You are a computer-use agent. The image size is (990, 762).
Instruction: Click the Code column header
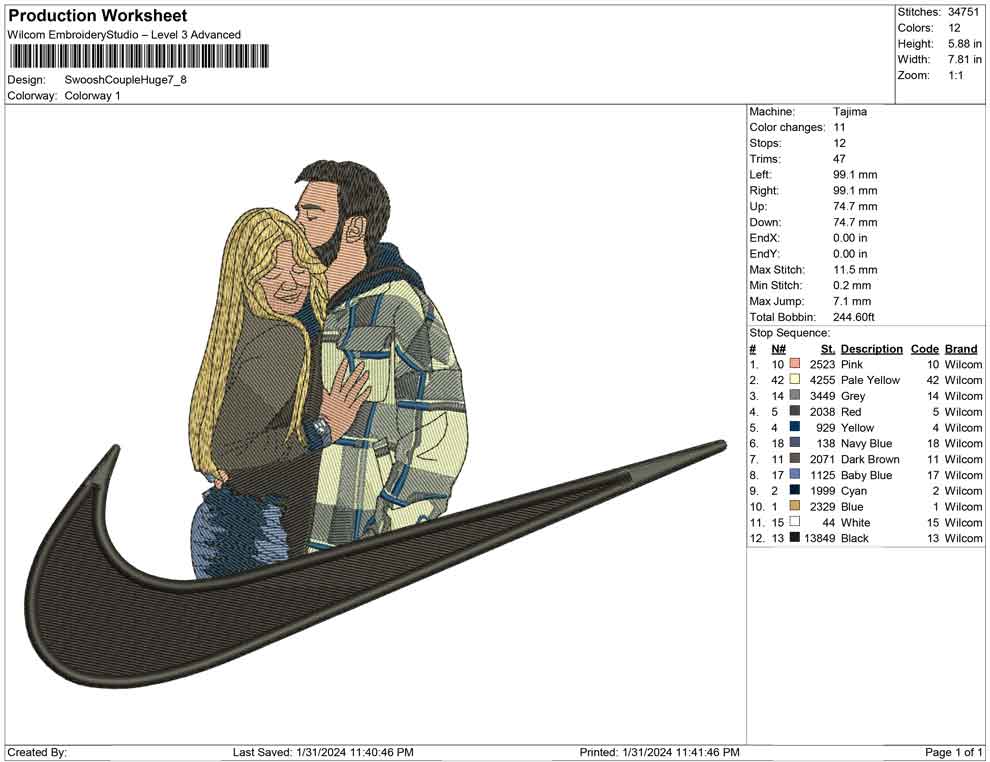925,349
